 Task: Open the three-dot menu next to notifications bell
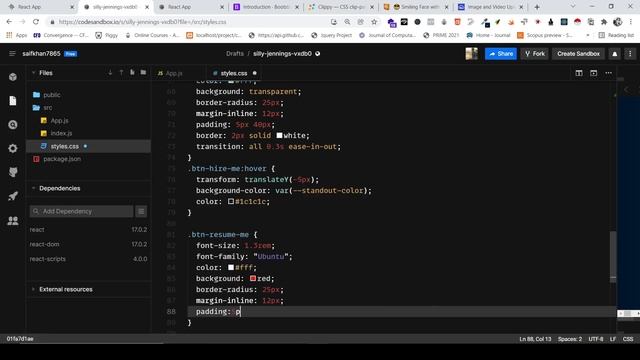tap(630, 54)
